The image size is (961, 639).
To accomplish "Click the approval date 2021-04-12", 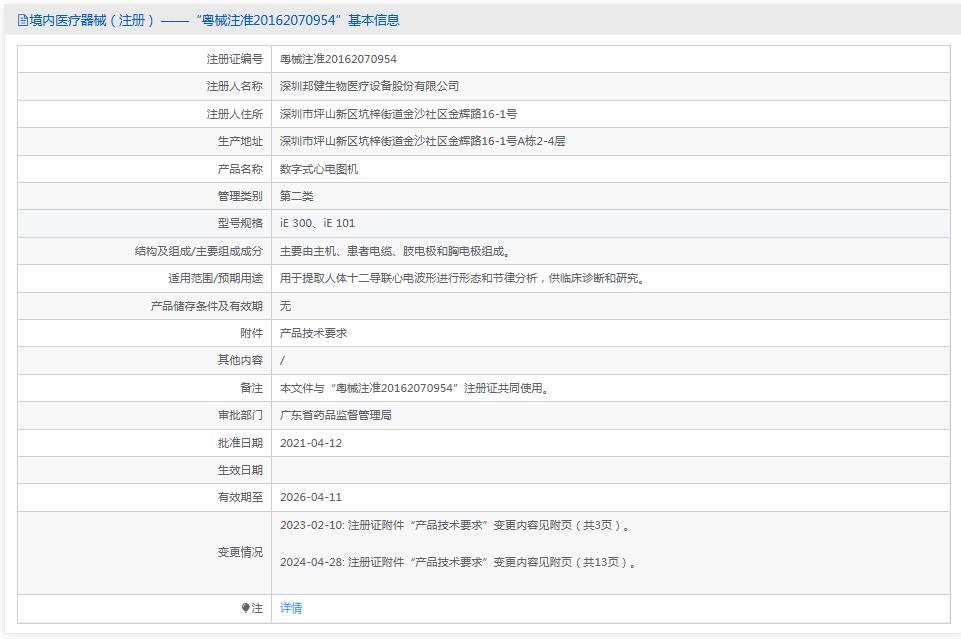I will click(x=311, y=443).
